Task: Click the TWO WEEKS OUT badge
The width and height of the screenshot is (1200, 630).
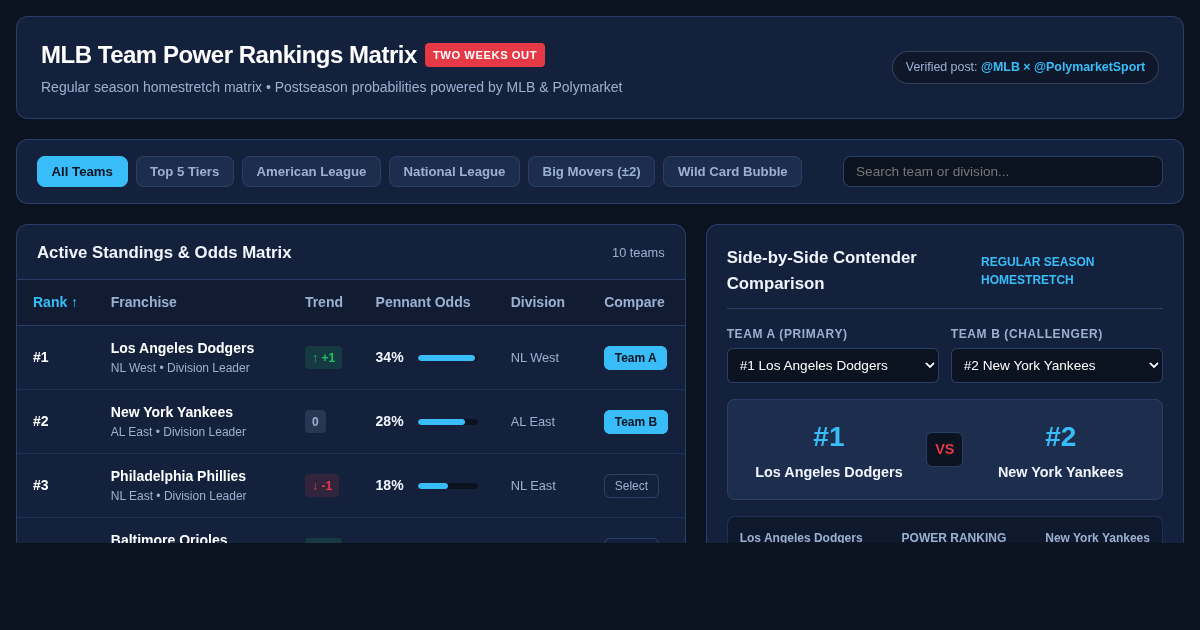Action: pyautogui.click(x=485, y=55)
